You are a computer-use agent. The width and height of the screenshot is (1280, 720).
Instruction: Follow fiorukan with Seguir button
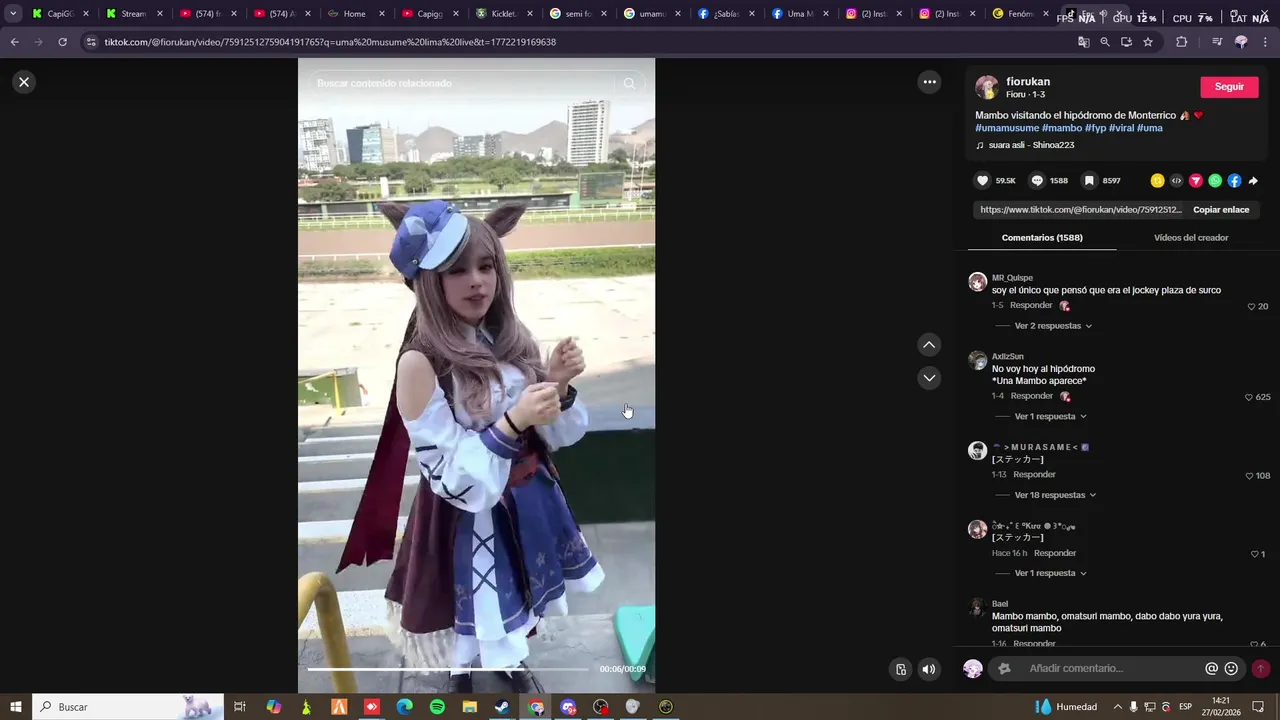[x=1229, y=87]
